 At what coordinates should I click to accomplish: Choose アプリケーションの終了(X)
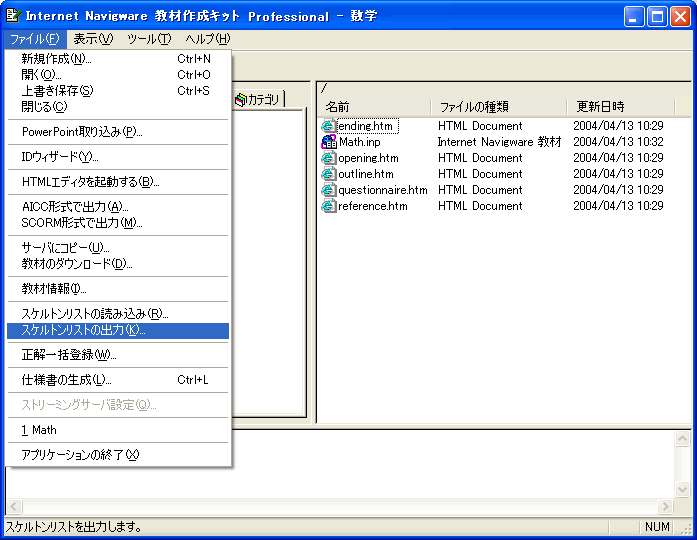click(118, 455)
